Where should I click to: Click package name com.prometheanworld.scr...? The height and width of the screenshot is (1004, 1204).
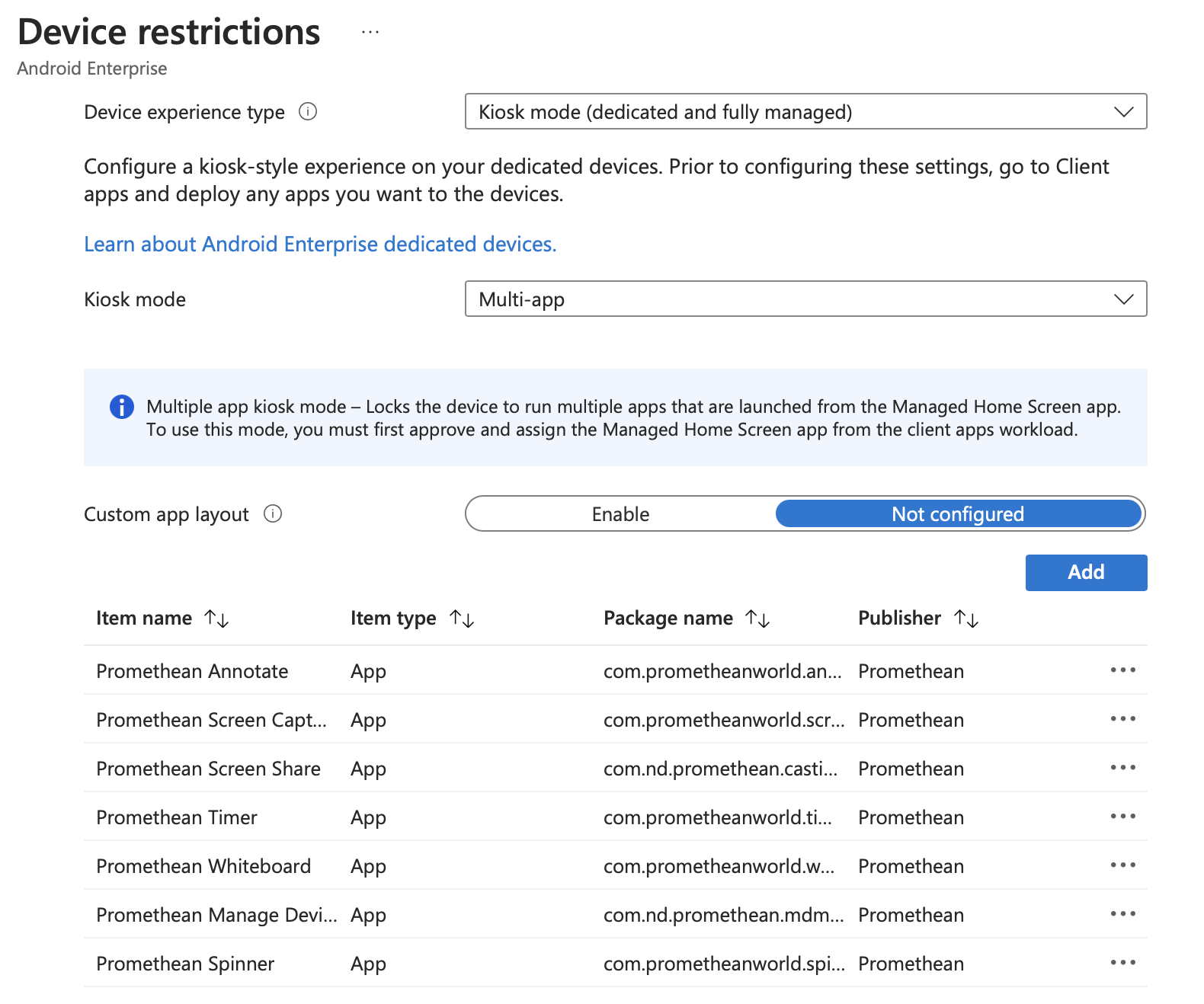[x=724, y=720]
